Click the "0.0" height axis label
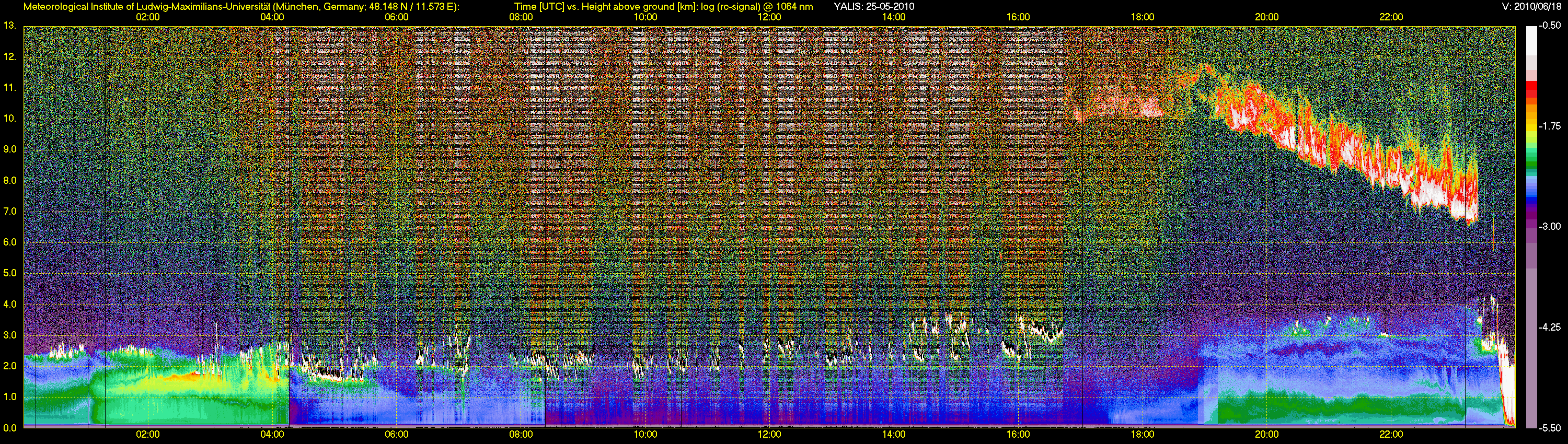The height and width of the screenshot is (444, 1568). (x=10, y=428)
